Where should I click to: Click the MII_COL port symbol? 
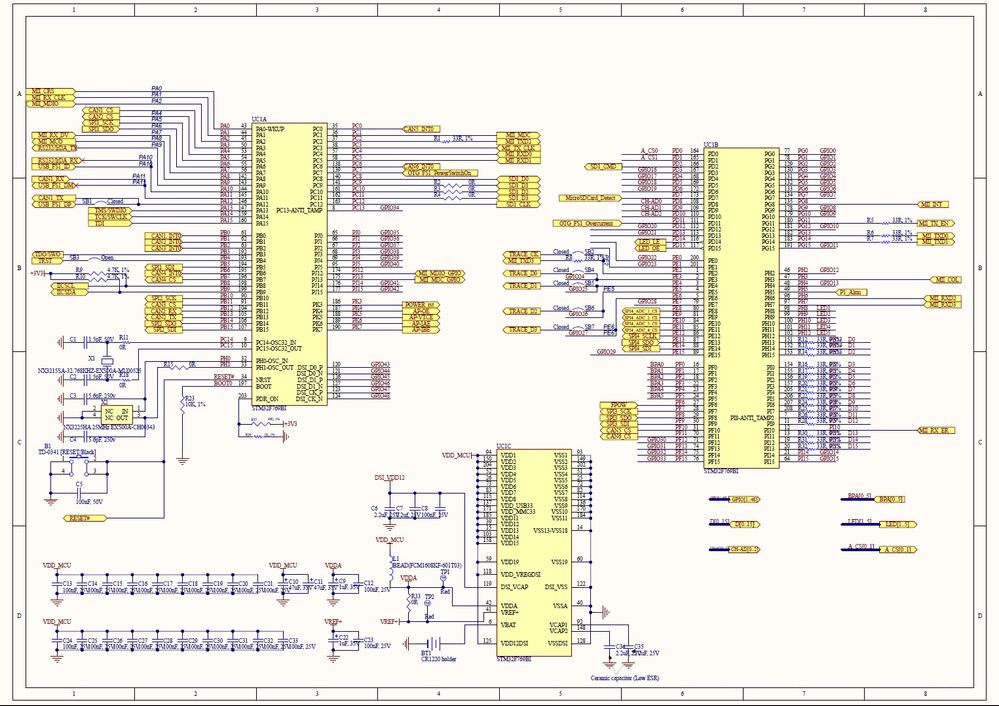[945, 280]
